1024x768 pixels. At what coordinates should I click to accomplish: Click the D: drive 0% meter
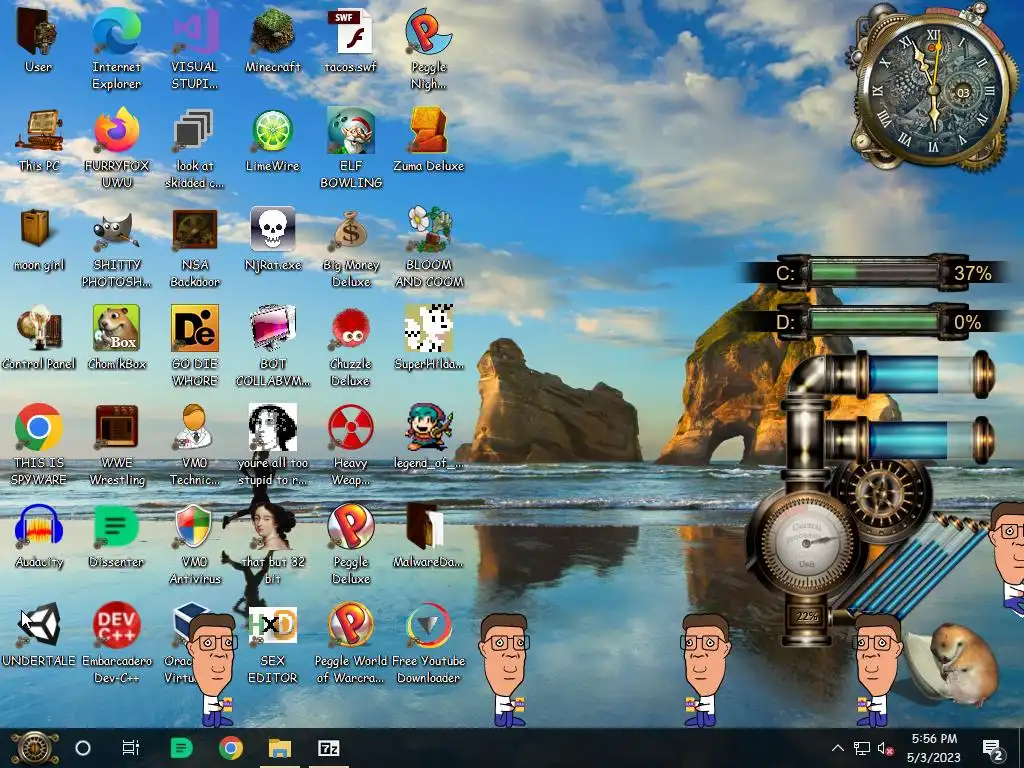click(874, 322)
